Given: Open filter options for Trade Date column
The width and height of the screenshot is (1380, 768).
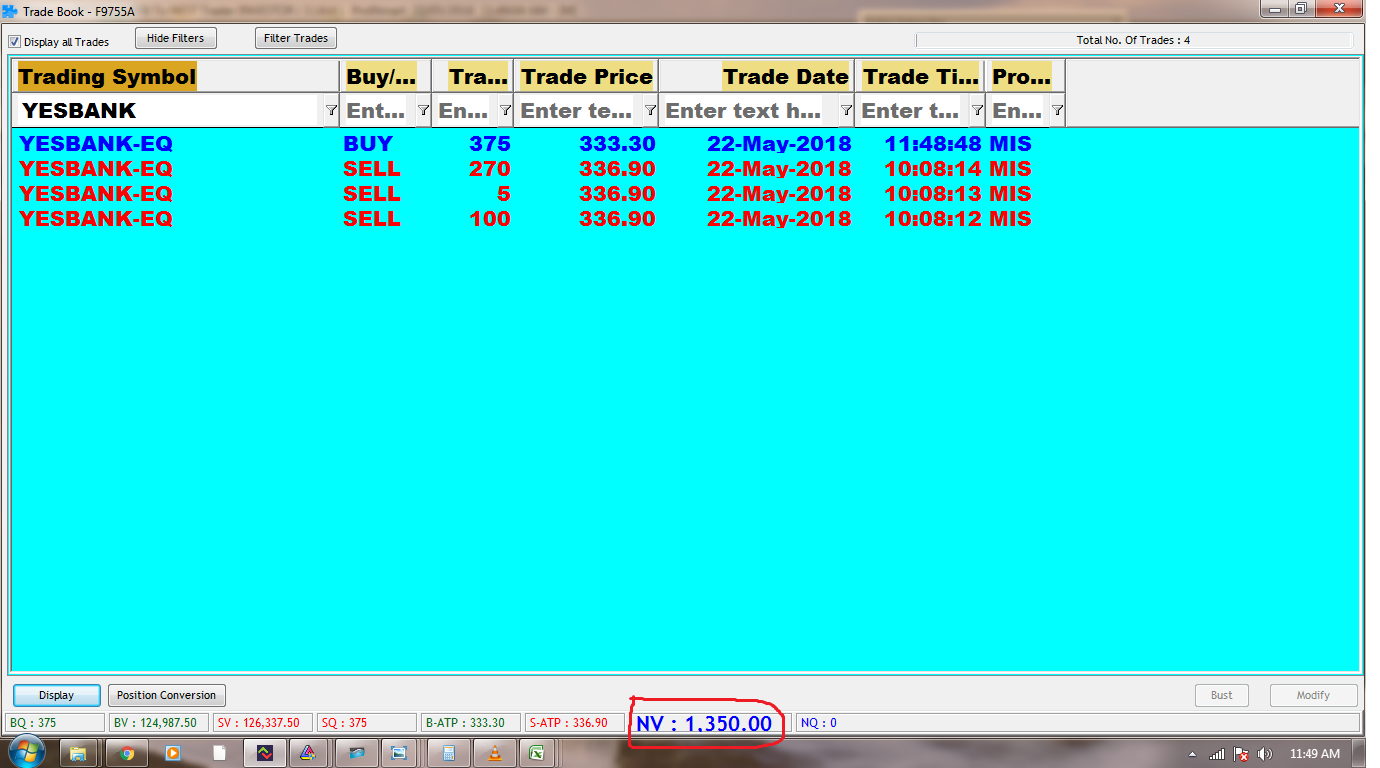Looking at the screenshot, I should [x=846, y=110].
